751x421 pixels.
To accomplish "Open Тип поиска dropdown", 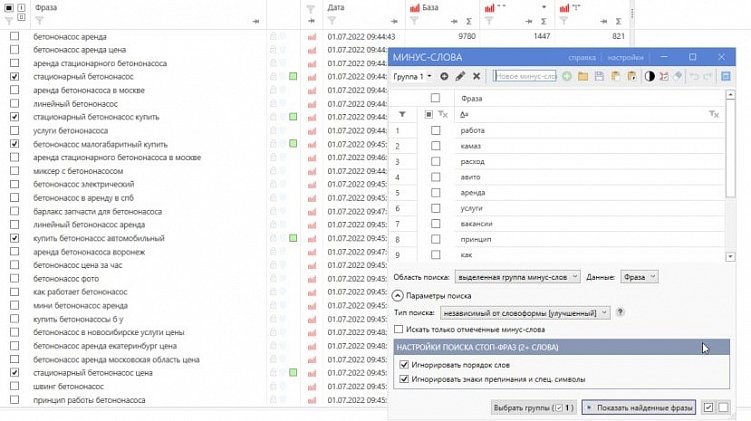I will 525,313.
